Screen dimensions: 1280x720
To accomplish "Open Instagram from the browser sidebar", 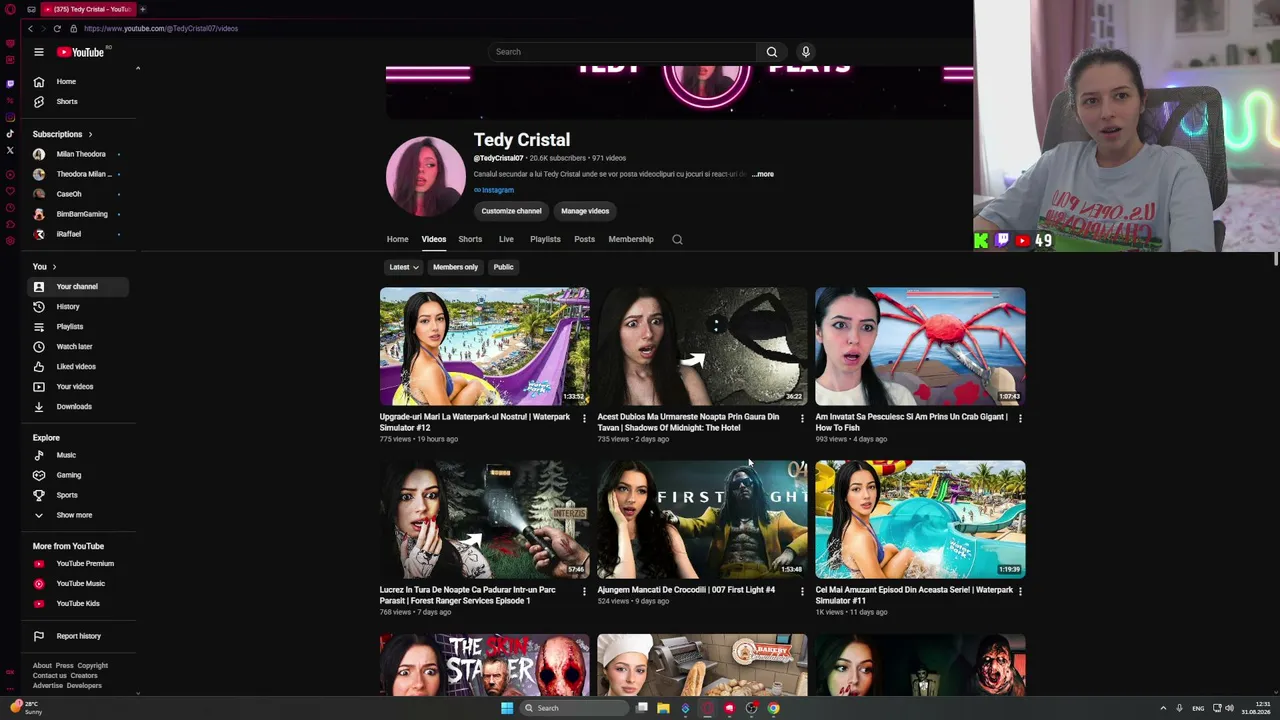I will pyautogui.click(x=10, y=117).
